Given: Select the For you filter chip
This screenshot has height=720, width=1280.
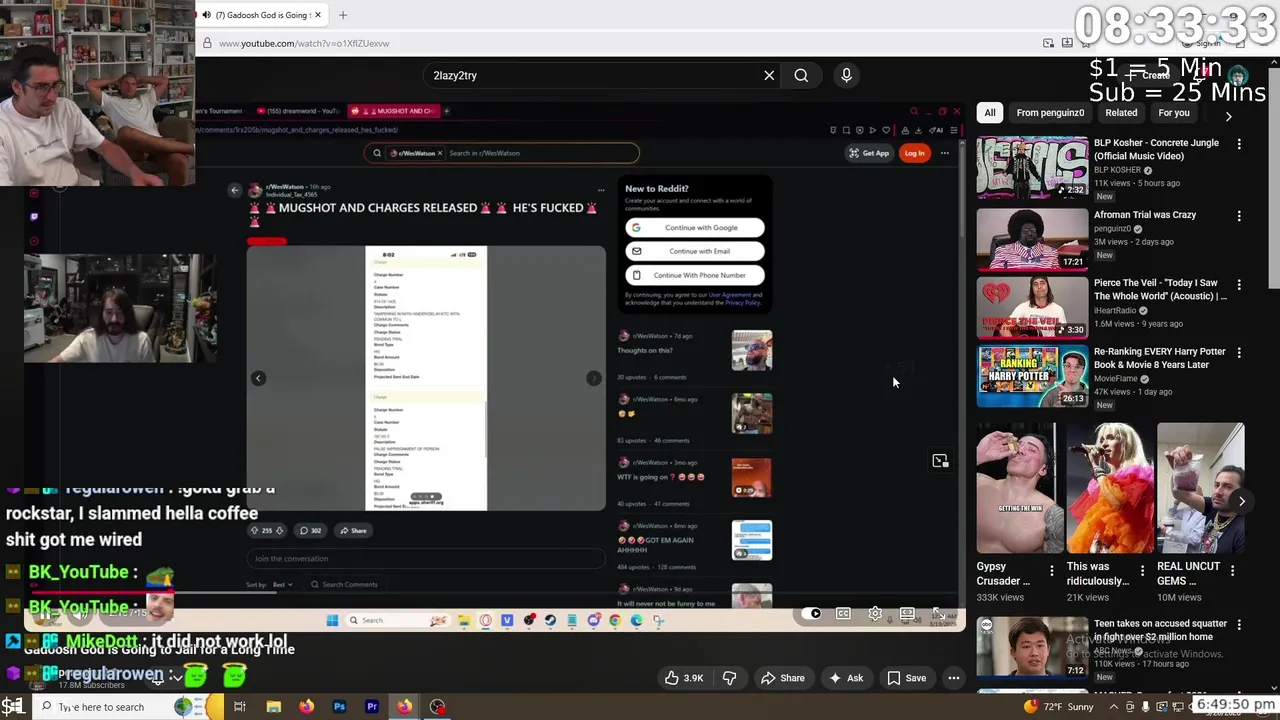Looking at the screenshot, I should click(1174, 113).
